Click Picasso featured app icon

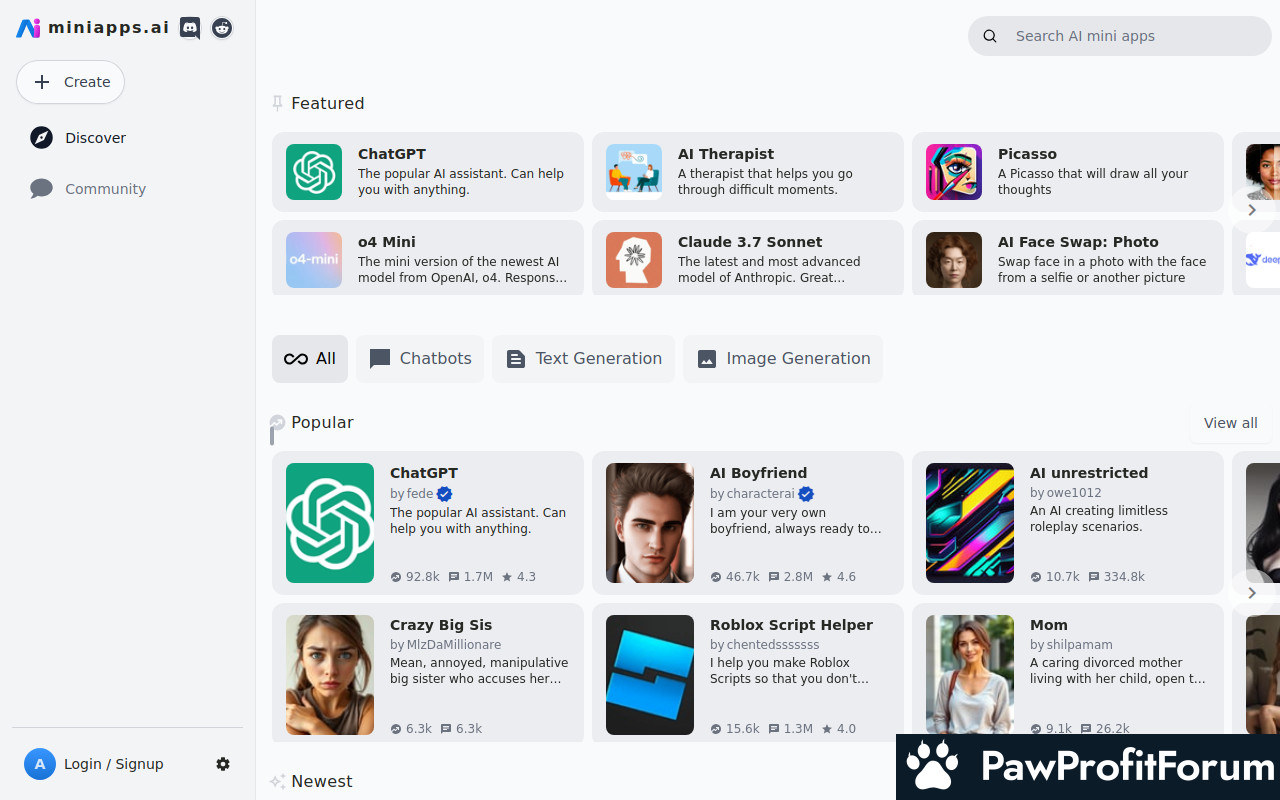tap(954, 172)
